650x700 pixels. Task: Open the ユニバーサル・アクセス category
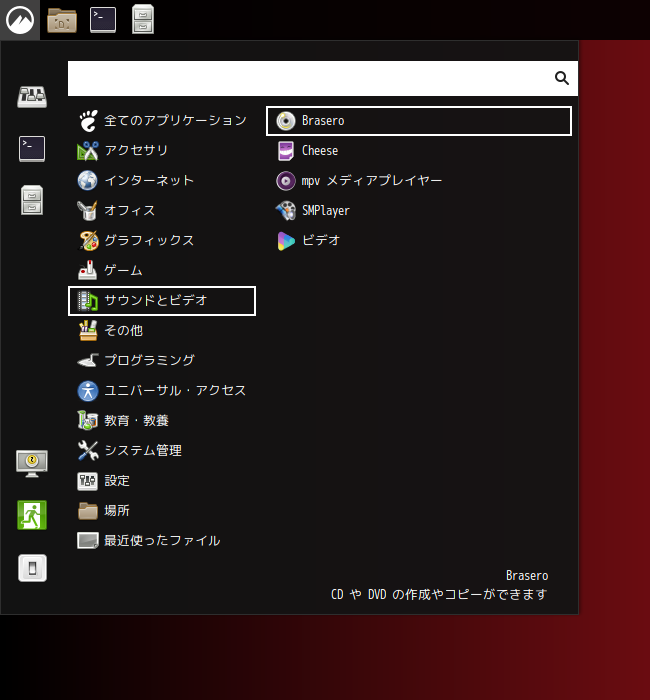coord(162,391)
